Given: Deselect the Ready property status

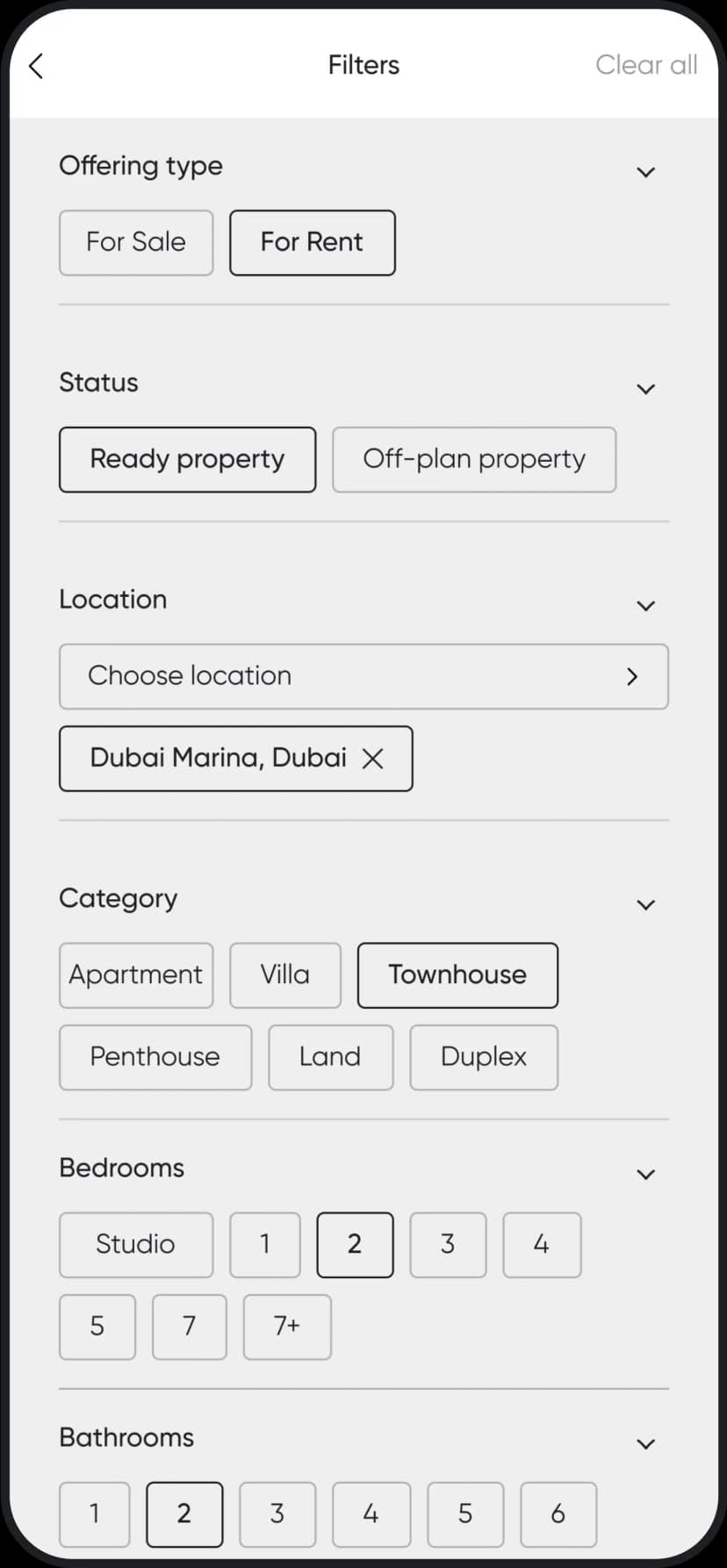Looking at the screenshot, I should (187, 459).
